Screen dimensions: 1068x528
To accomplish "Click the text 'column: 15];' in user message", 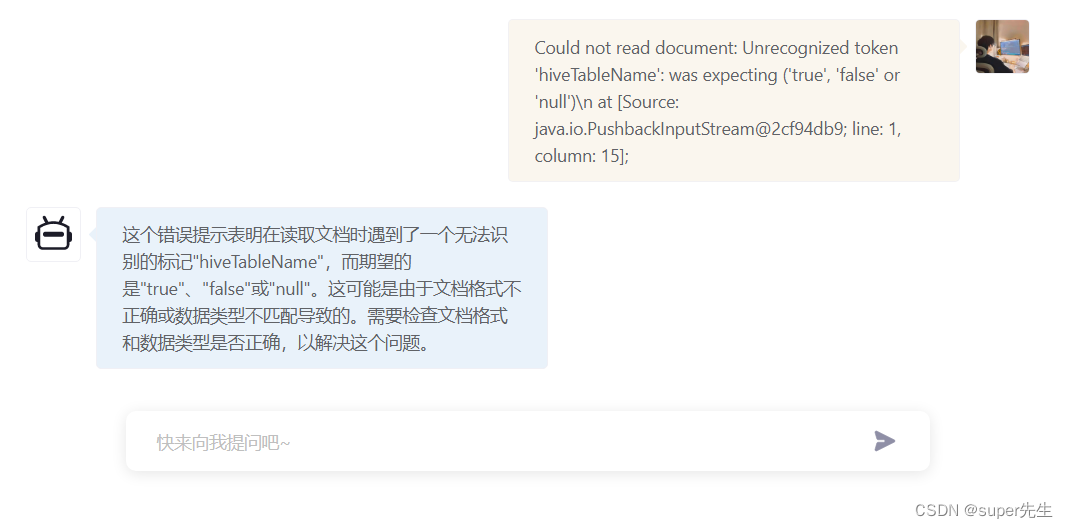I will click(582, 156).
